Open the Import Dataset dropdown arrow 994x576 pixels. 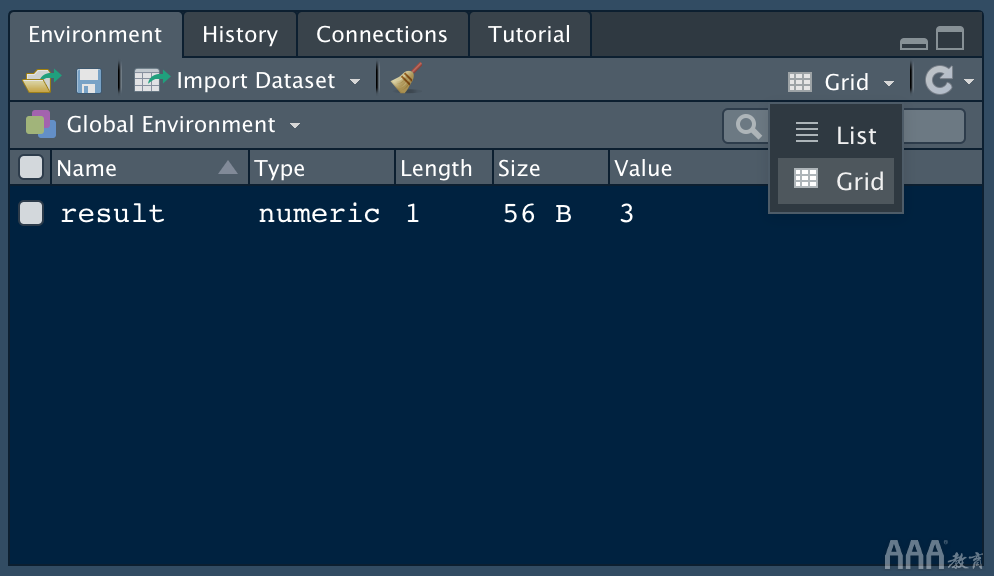(x=355, y=82)
